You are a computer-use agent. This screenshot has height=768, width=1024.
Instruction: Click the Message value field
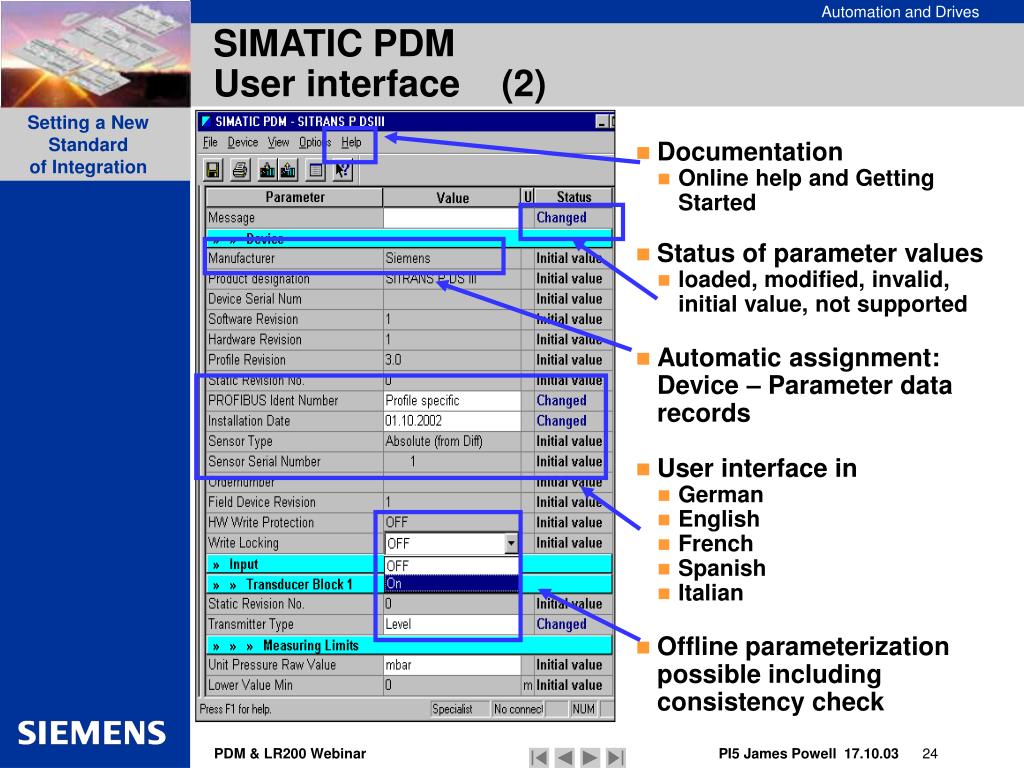[451, 217]
